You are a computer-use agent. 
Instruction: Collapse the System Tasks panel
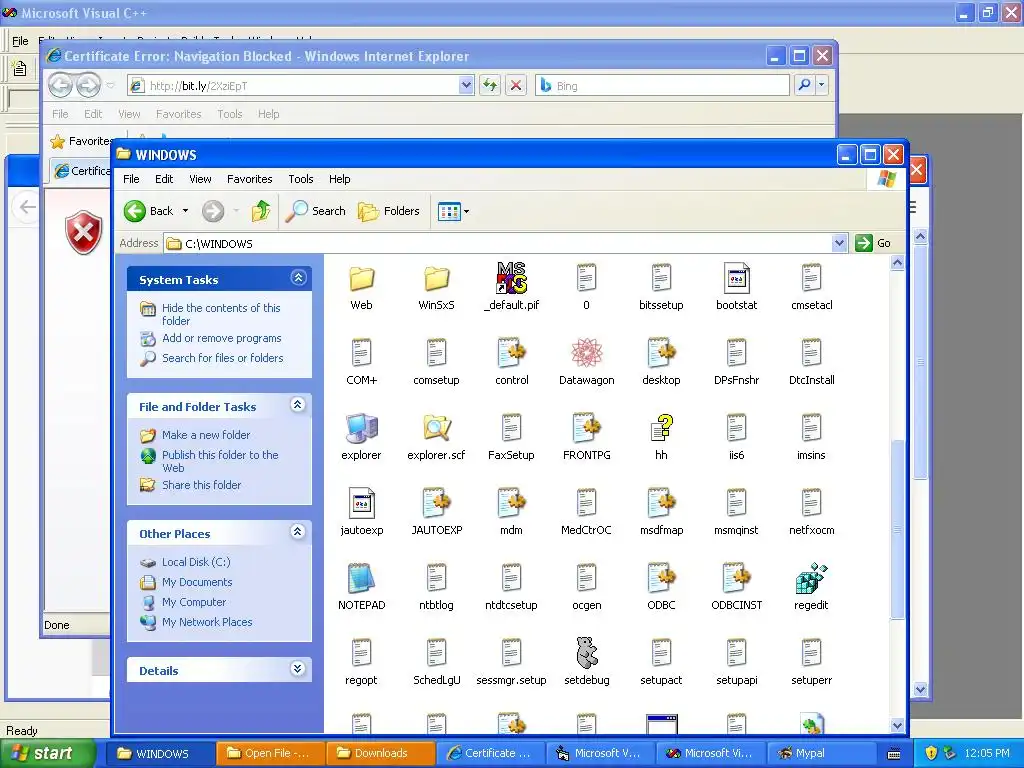click(x=298, y=278)
